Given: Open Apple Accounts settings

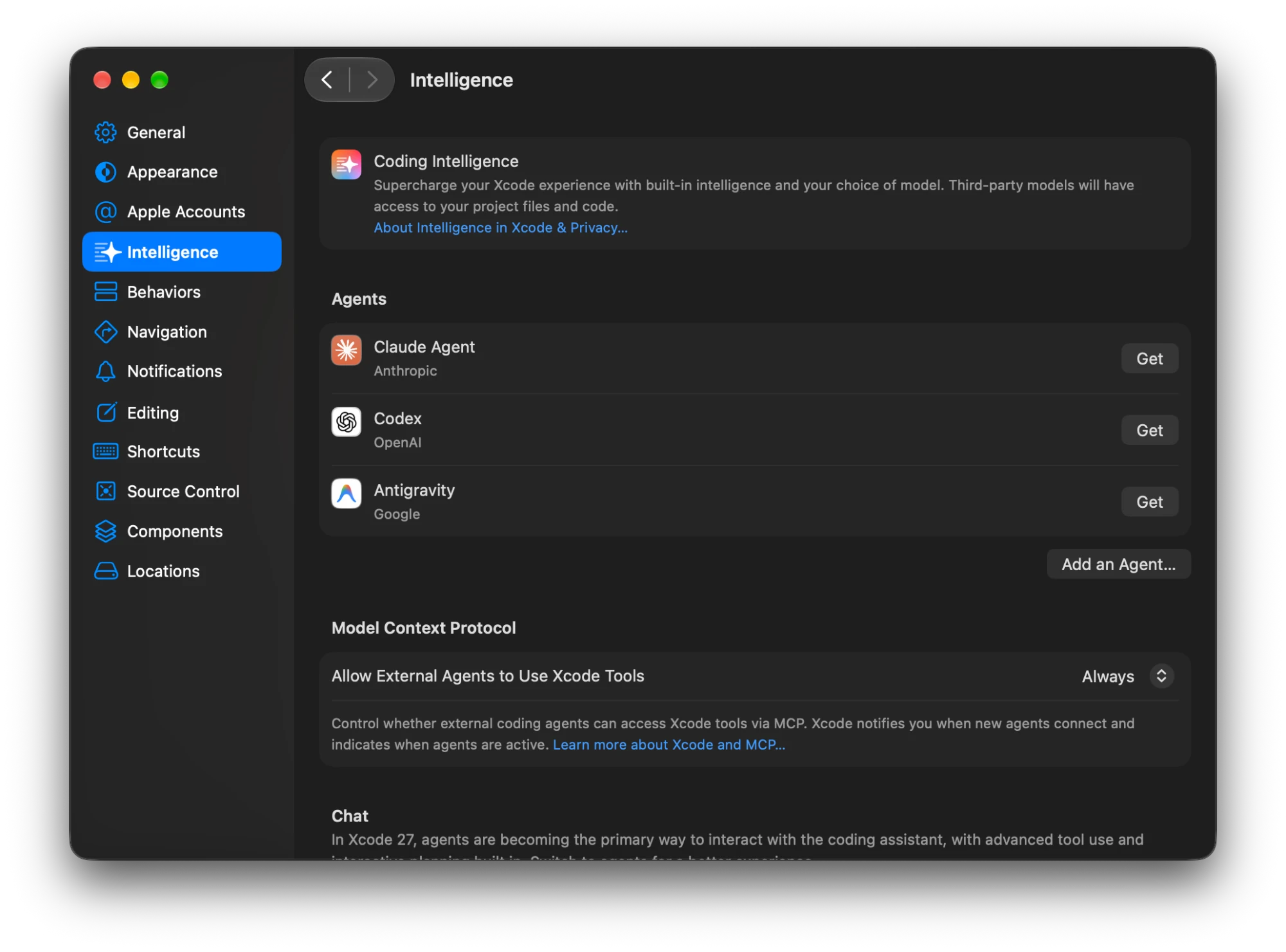Looking at the screenshot, I should point(182,212).
